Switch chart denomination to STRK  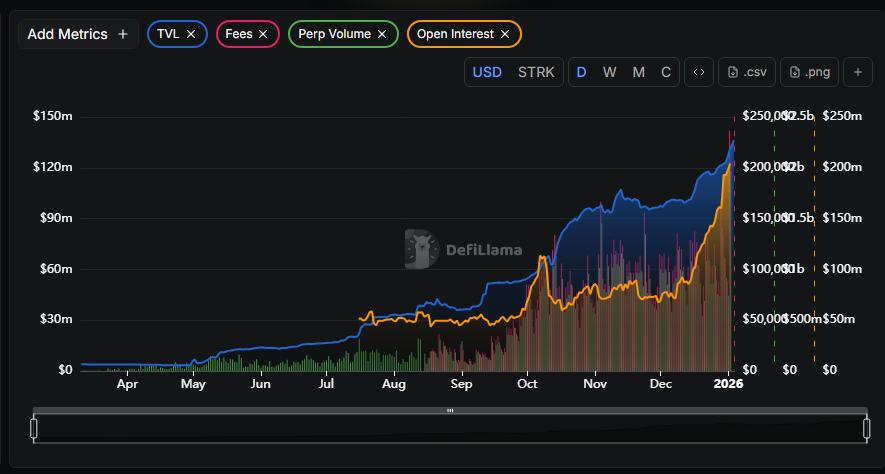[536, 72]
